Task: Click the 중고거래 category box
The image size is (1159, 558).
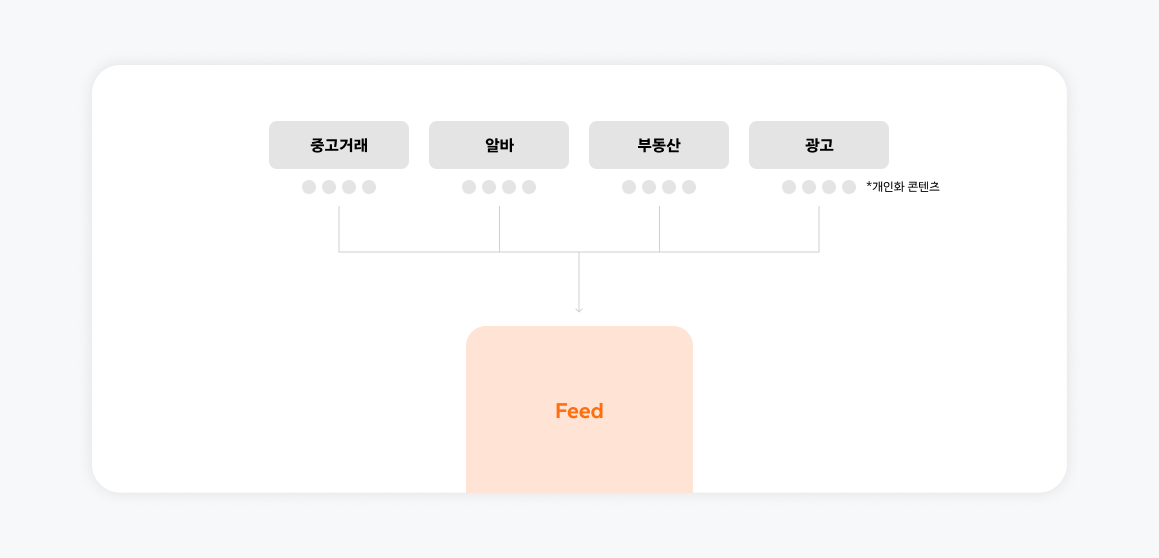Action: click(339, 145)
